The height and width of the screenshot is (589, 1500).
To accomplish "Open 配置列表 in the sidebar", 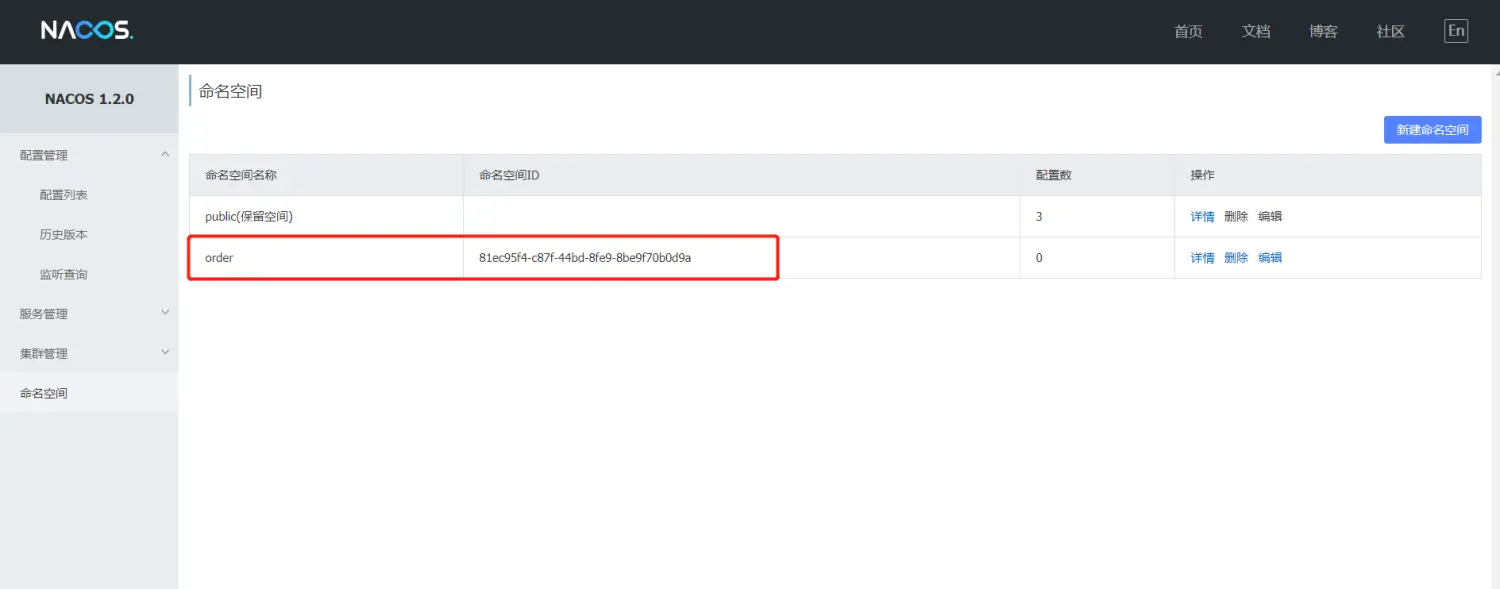I will [x=64, y=195].
